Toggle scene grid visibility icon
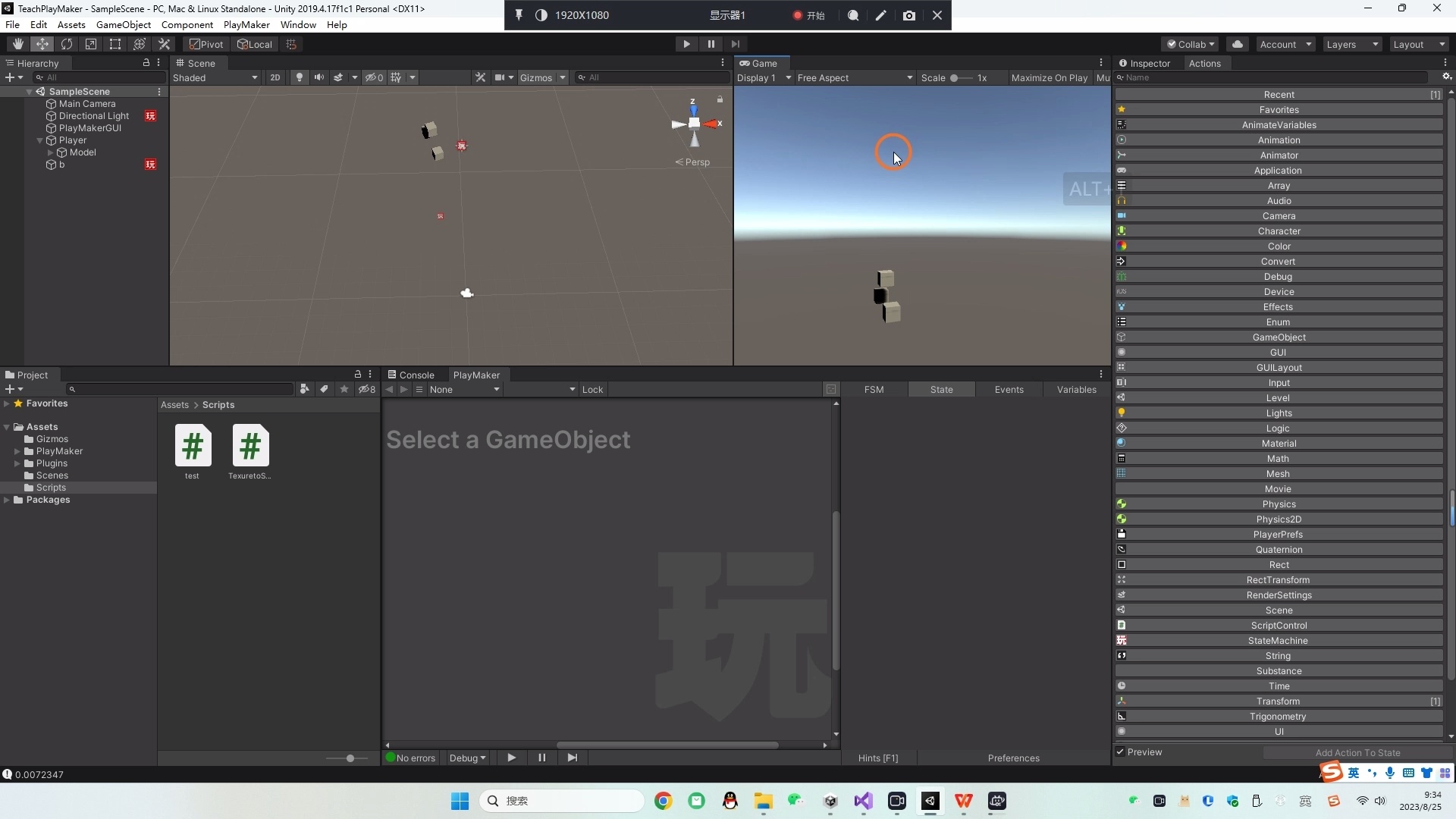This screenshot has width=1456, height=819. click(x=396, y=77)
